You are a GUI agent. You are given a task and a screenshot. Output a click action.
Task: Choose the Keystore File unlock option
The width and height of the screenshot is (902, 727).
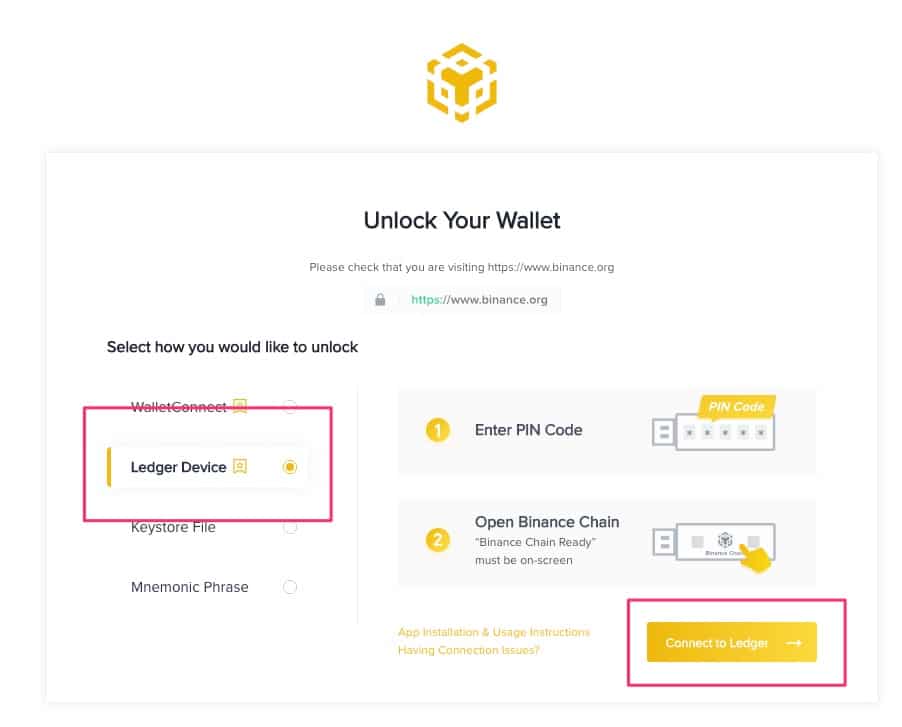point(173,527)
